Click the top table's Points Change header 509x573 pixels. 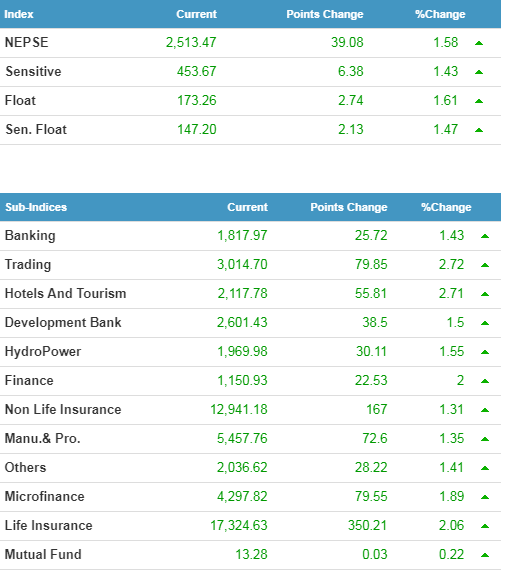point(325,14)
